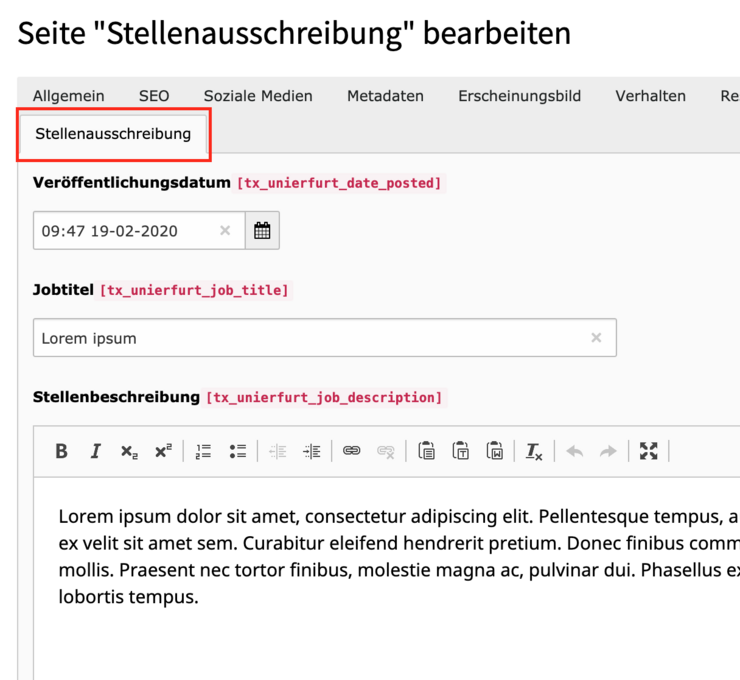Apply superscript formatting
The height and width of the screenshot is (680, 740).
coord(163,451)
